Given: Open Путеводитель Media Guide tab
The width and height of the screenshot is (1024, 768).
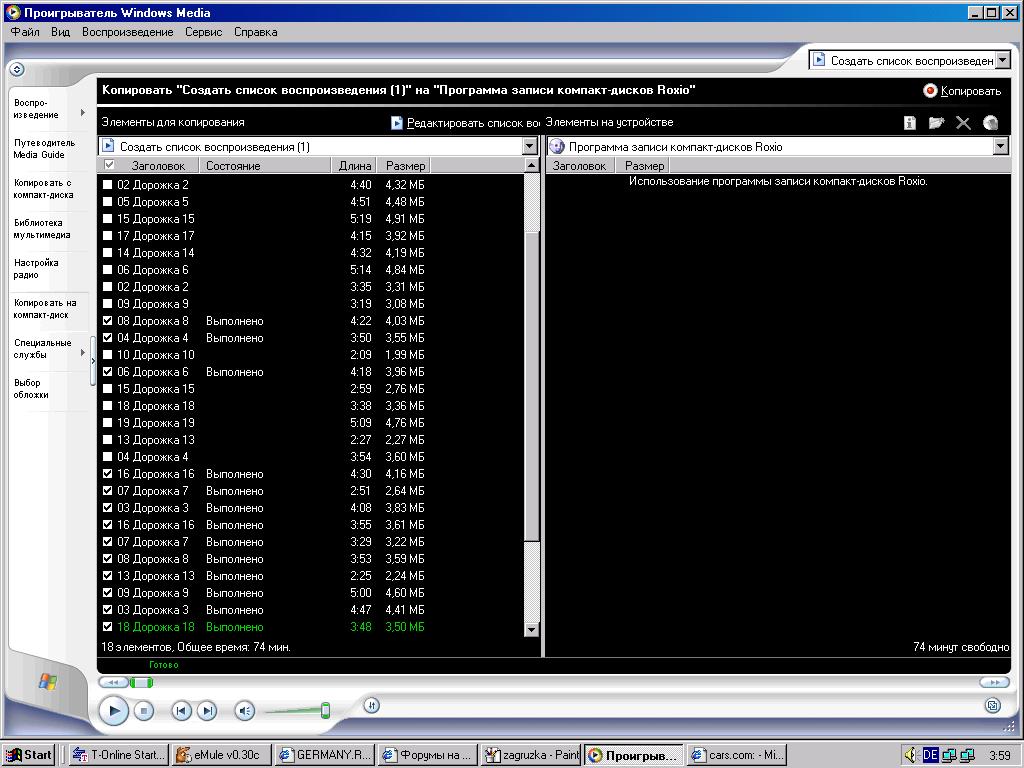Looking at the screenshot, I should tap(44, 149).
